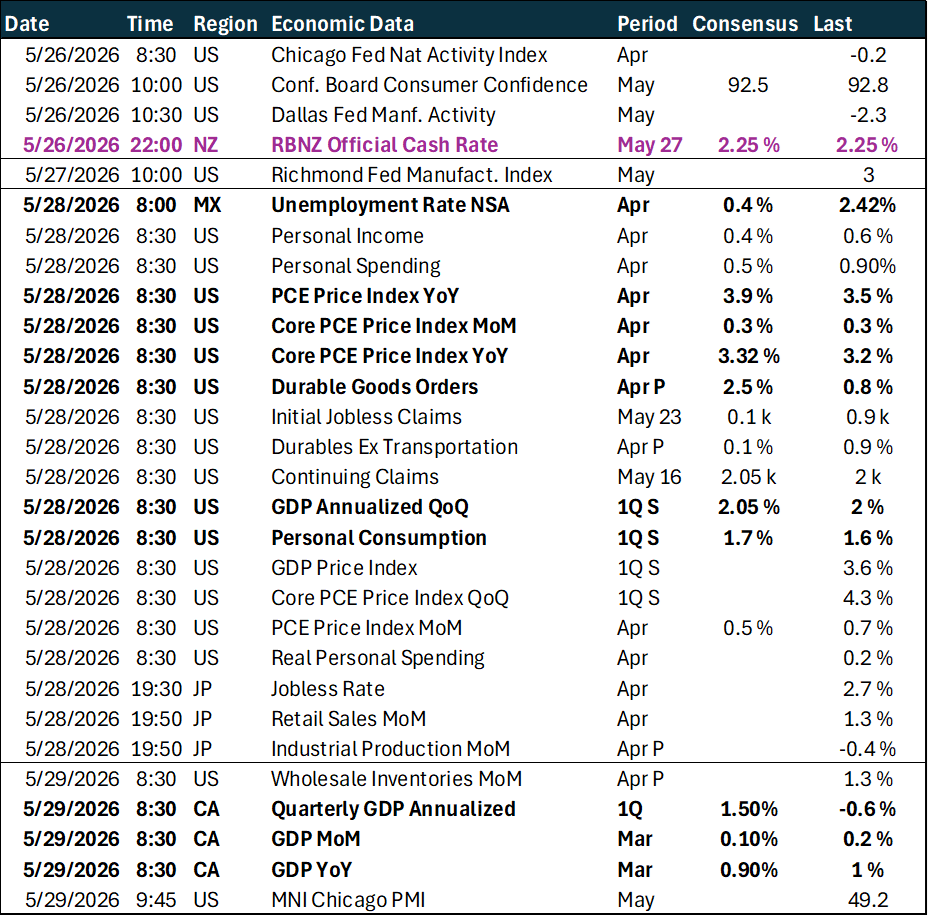Select the GDP Price Index cell
Viewport: 928px width, 916px height.
point(344,568)
